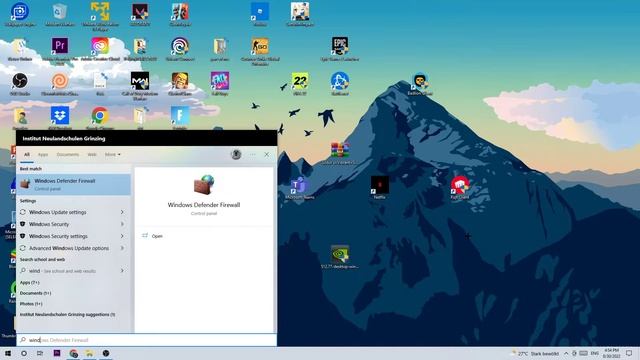Expand arrow beside Advanced Windows Update options
This screenshot has height=360, width=640.
(122, 248)
